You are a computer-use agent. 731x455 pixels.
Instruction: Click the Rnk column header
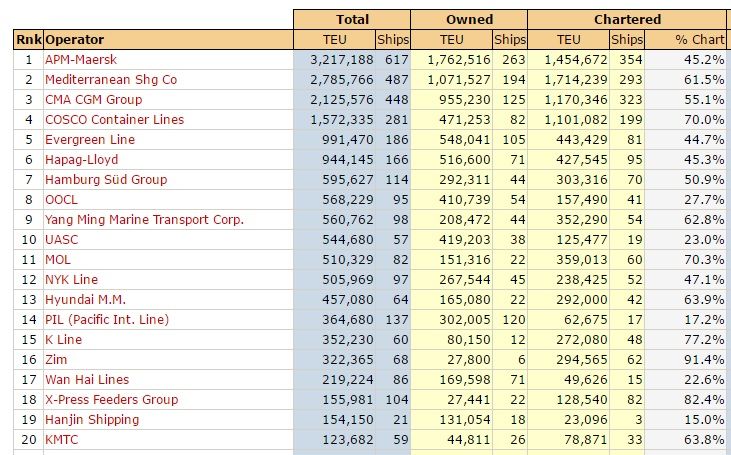click(x=27, y=40)
